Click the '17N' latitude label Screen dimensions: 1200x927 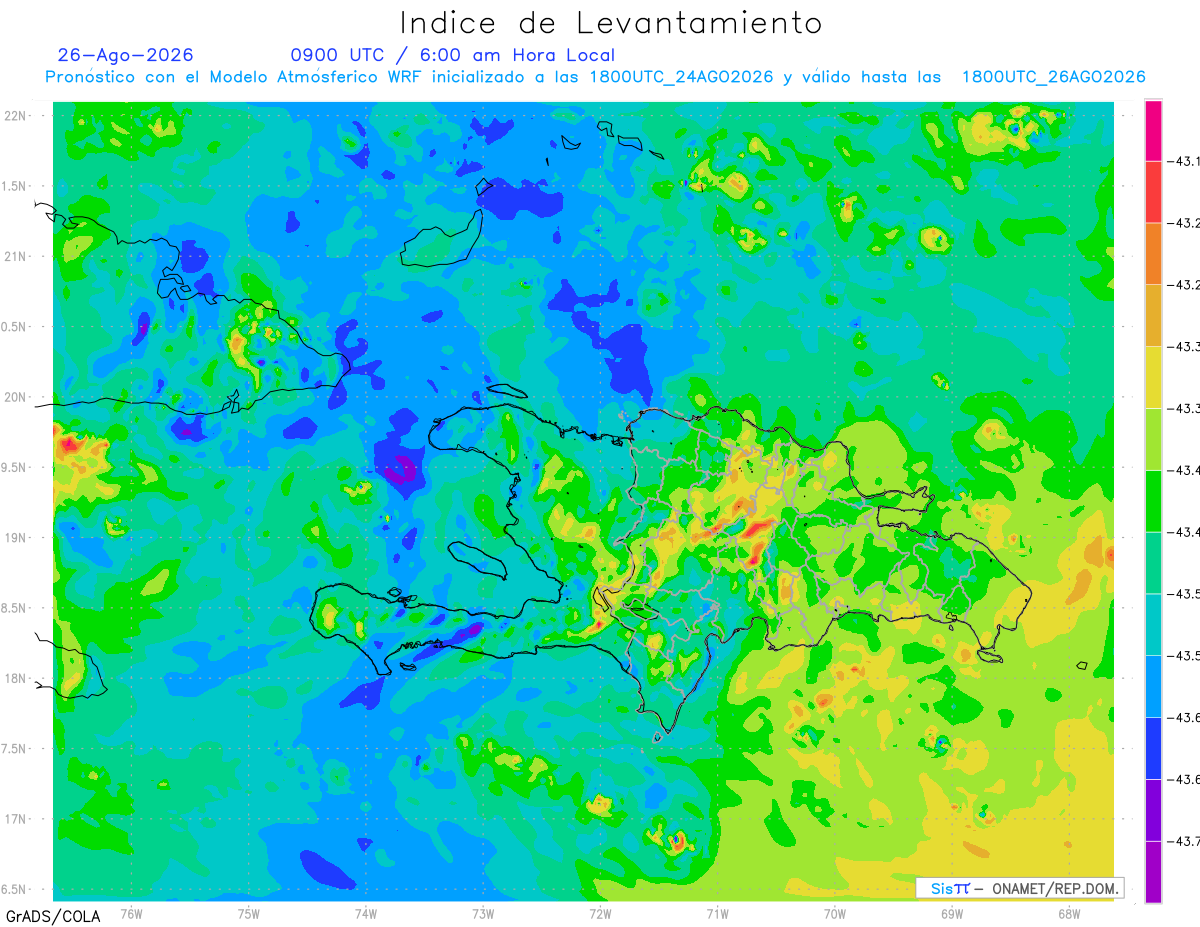(14, 819)
